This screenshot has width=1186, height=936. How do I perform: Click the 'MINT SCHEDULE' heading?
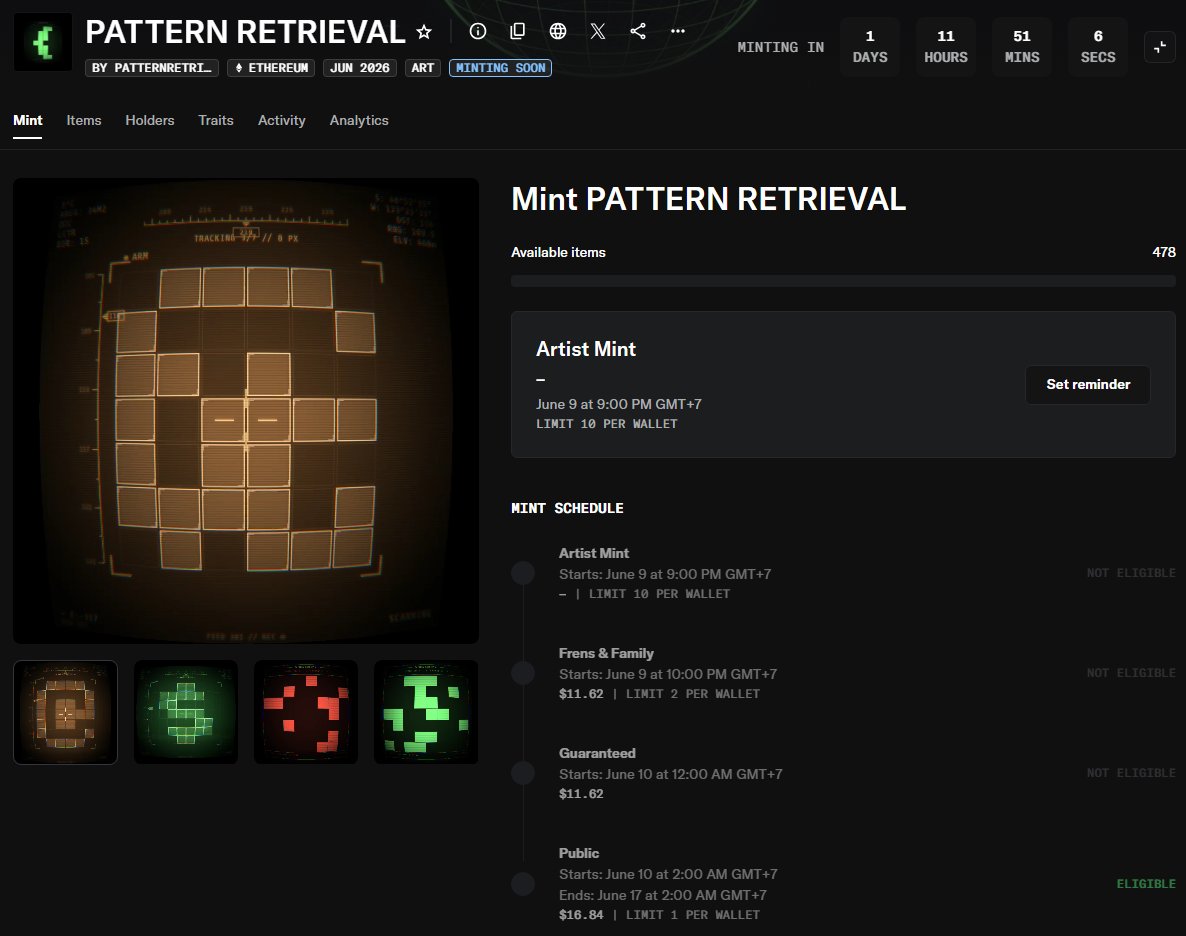[567, 508]
